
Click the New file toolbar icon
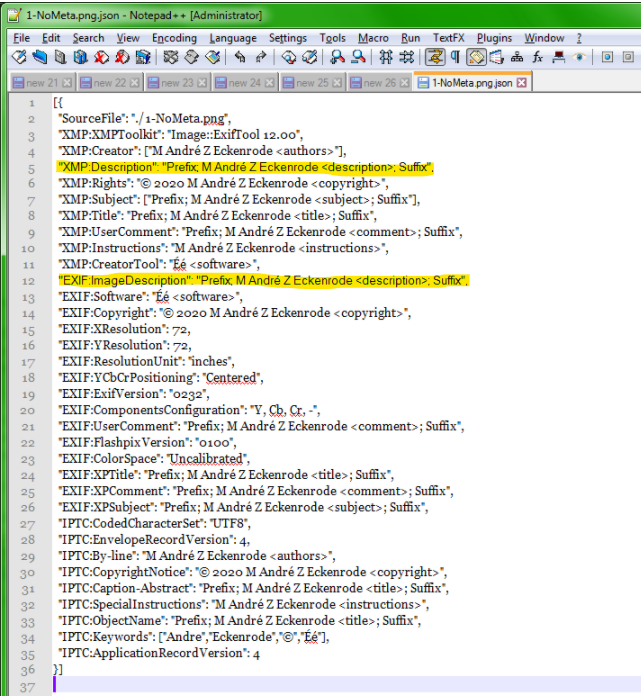click(19, 57)
